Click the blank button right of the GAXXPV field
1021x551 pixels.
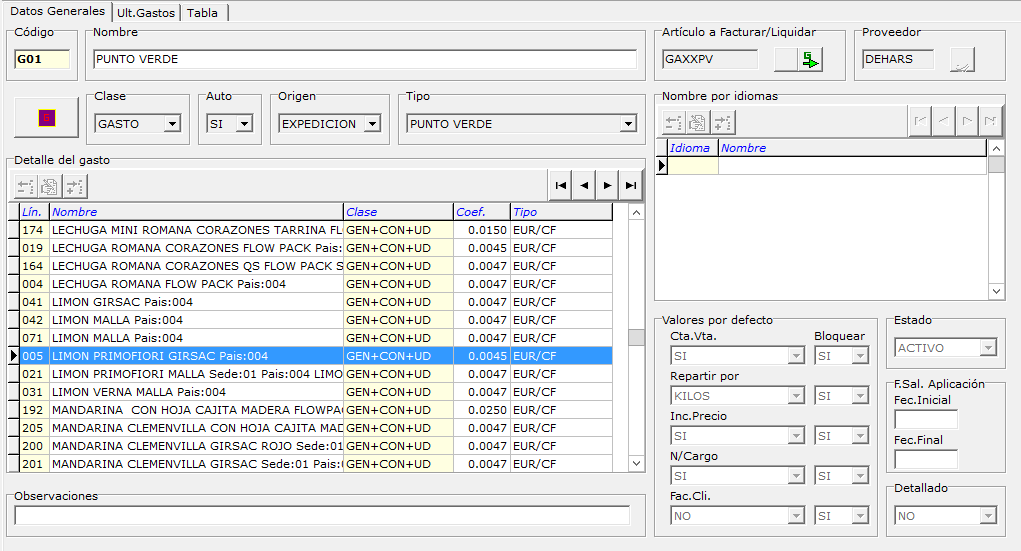(x=786, y=60)
